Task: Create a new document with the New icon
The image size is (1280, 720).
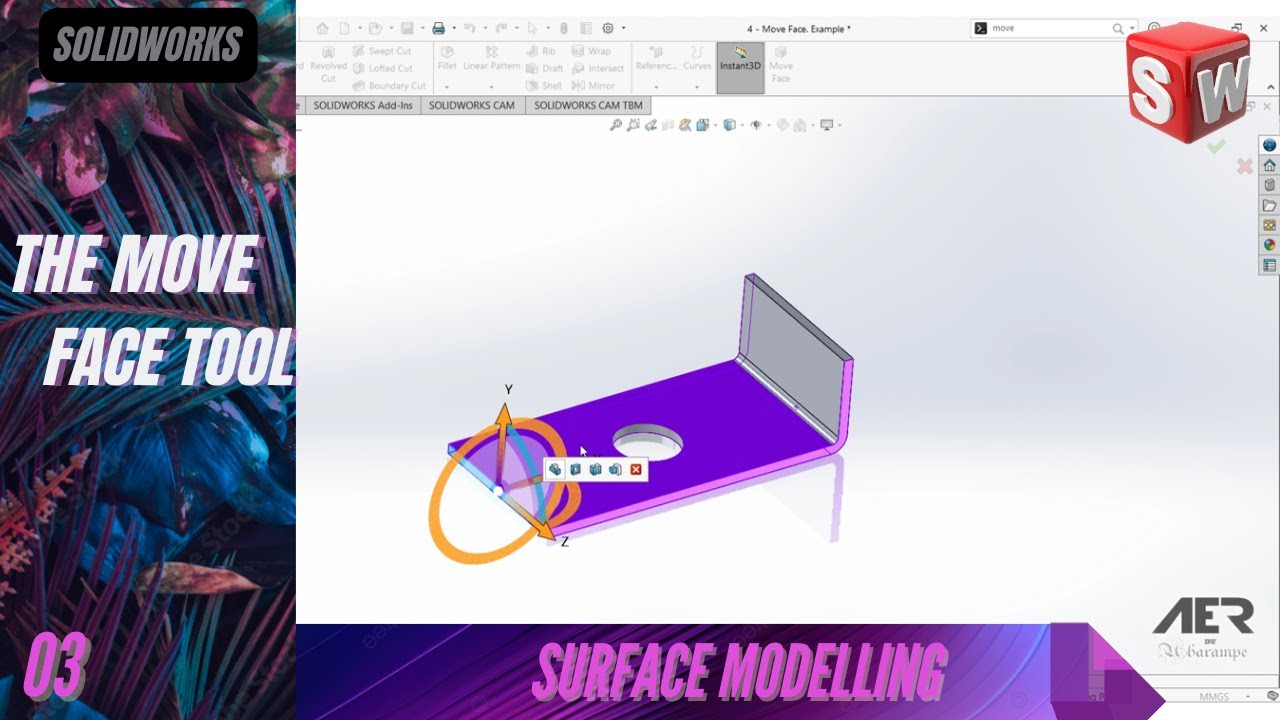Action: [345, 28]
